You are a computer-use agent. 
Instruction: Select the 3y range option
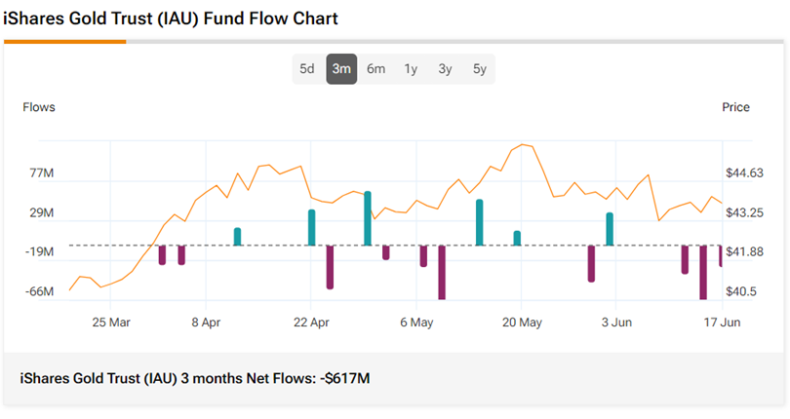(445, 69)
